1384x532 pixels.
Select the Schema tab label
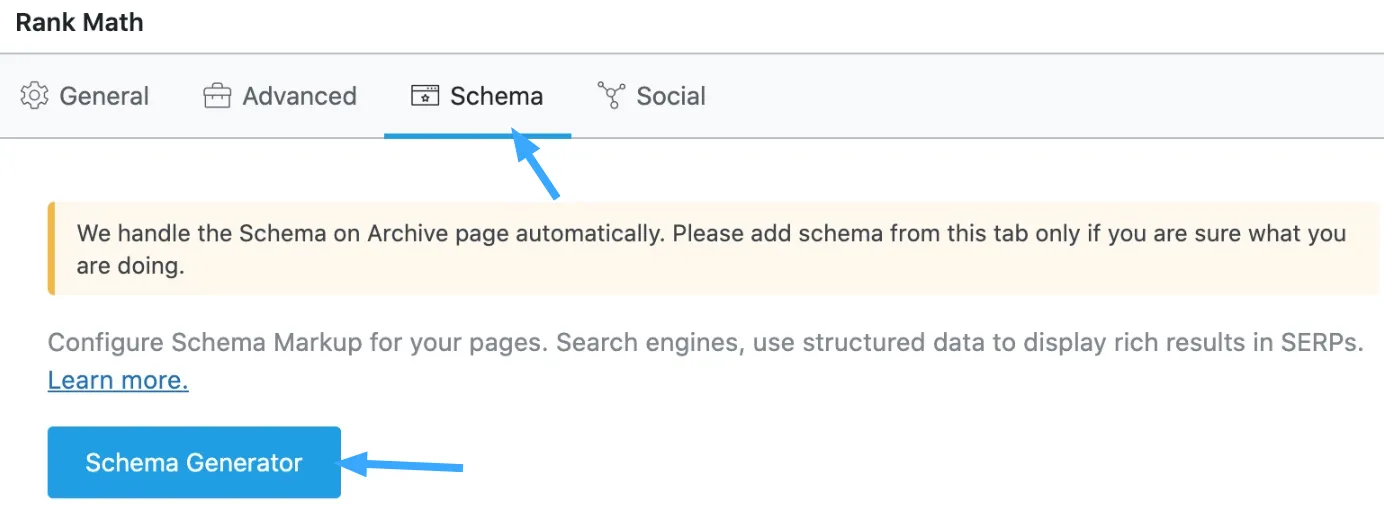tap(496, 96)
